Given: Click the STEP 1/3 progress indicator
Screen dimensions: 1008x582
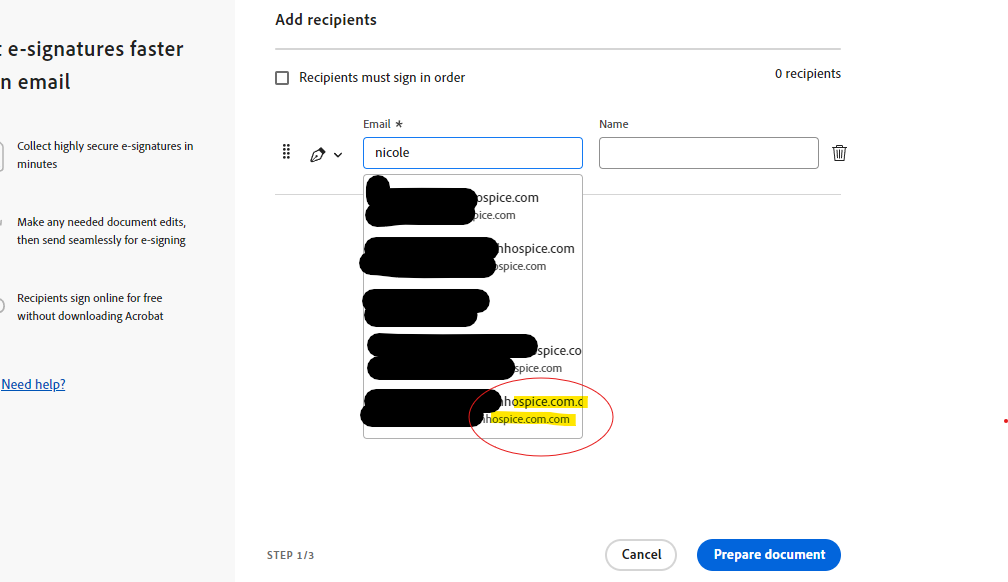Looking at the screenshot, I should click(x=290, y=555).
